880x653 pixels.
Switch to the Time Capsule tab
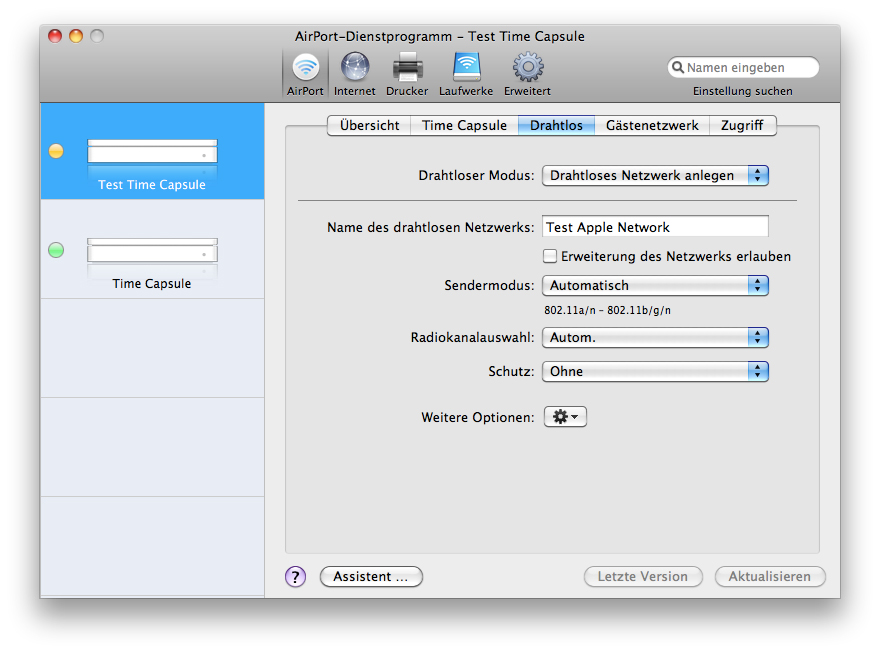(x=464, y=125)
